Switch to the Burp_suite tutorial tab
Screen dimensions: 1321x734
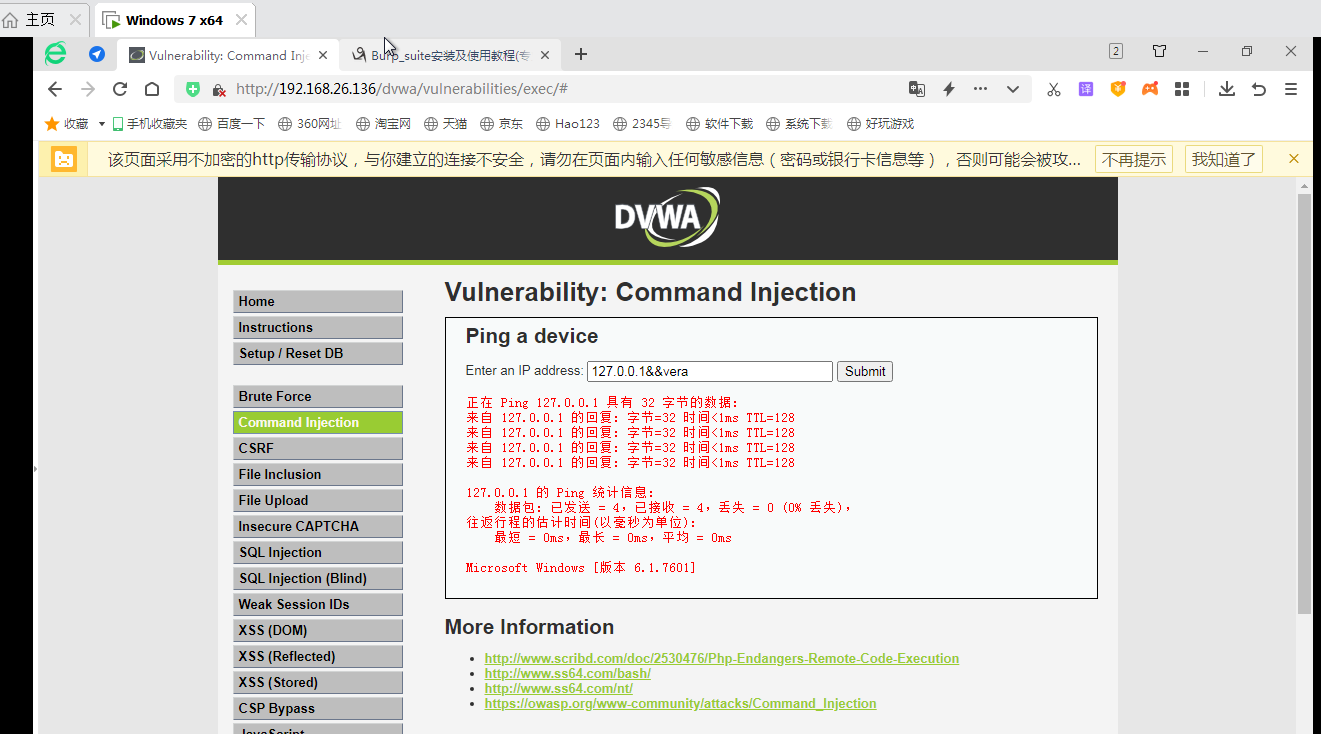[450, 55]
